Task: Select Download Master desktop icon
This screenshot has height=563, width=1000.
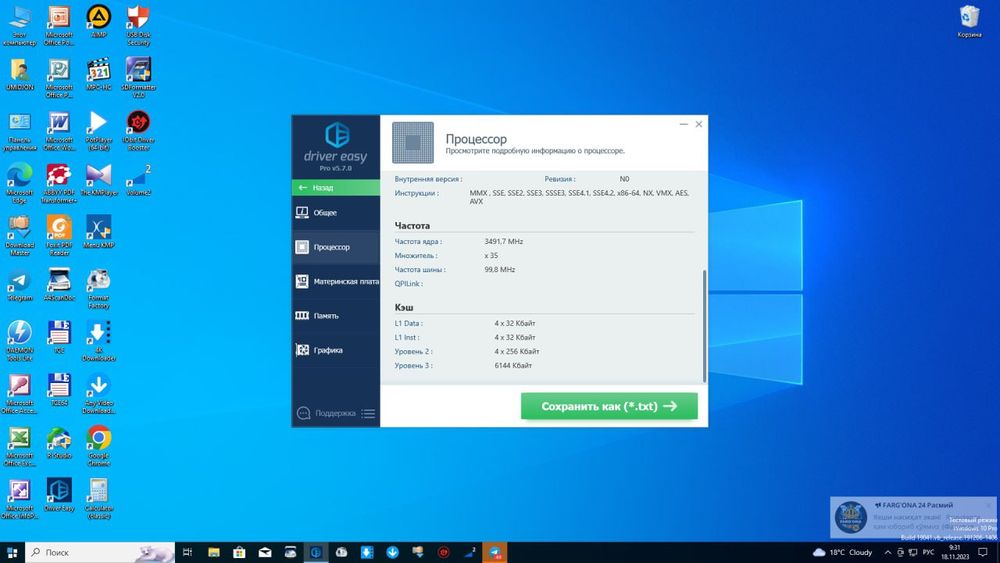Action: click(x=19, y=235)
